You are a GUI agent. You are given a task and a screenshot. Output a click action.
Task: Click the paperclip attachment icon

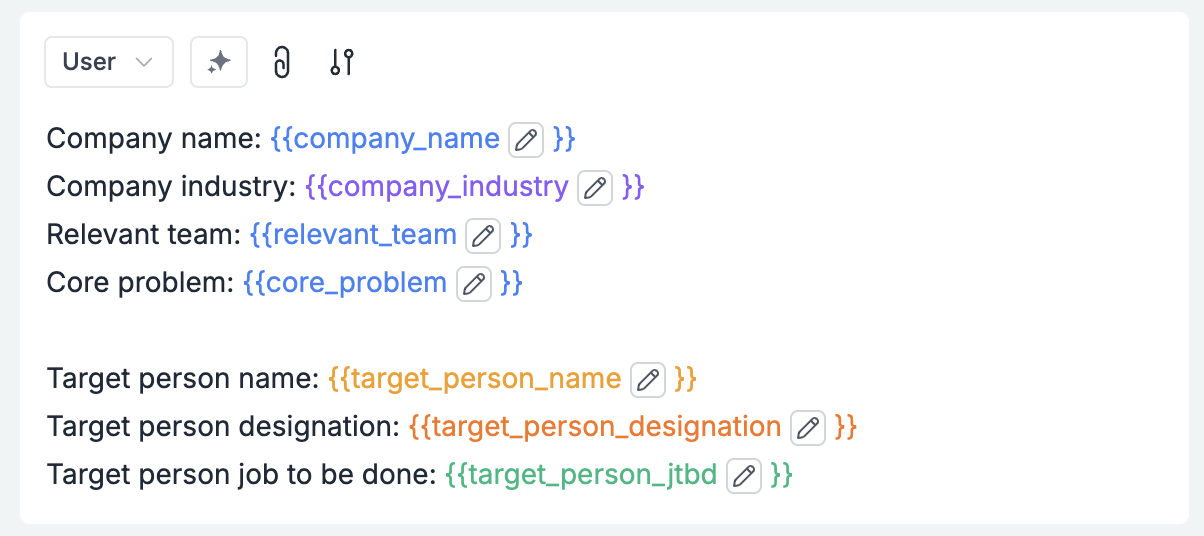point(282,63)
